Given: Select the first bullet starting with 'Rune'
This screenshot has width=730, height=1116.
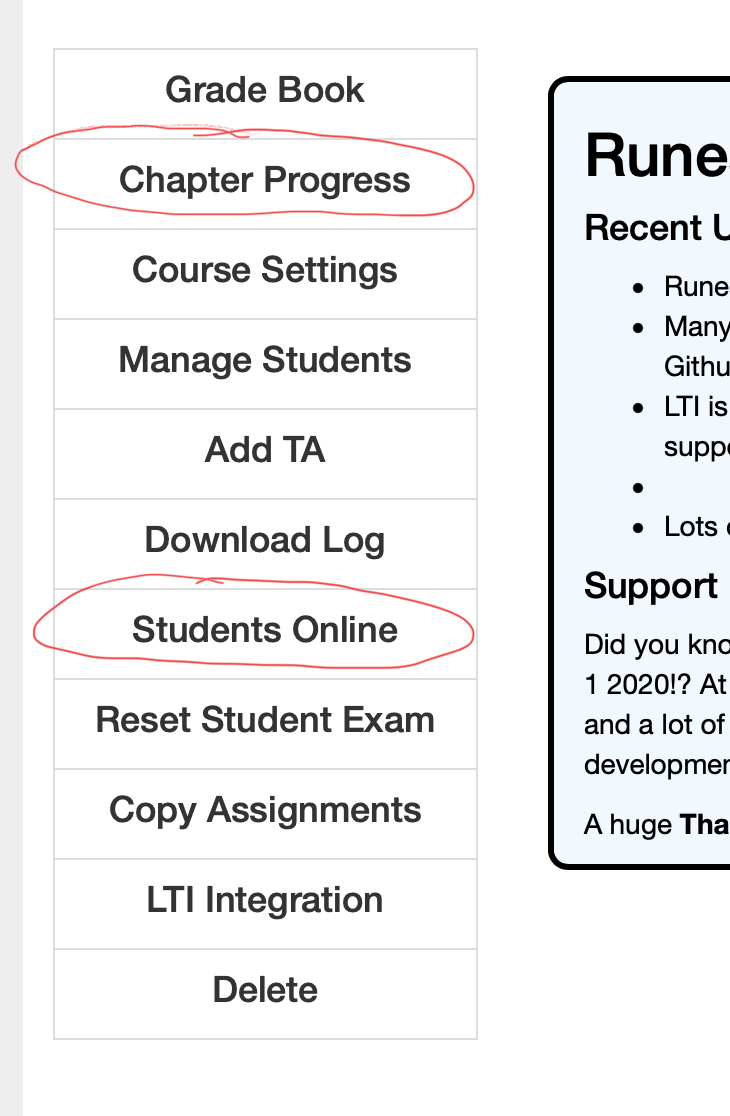Looking at the screenshot, I should 696,288.
